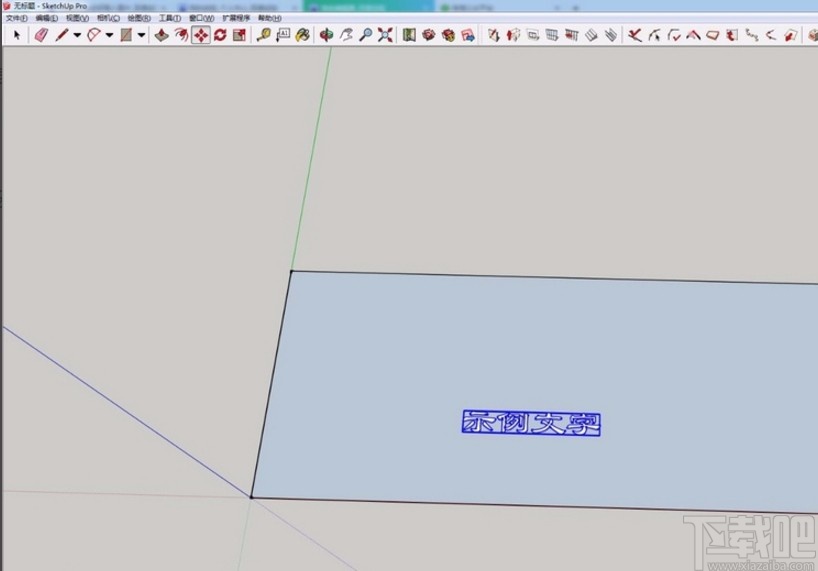Open the Arc tool dropdown arrow

point(109,35)
